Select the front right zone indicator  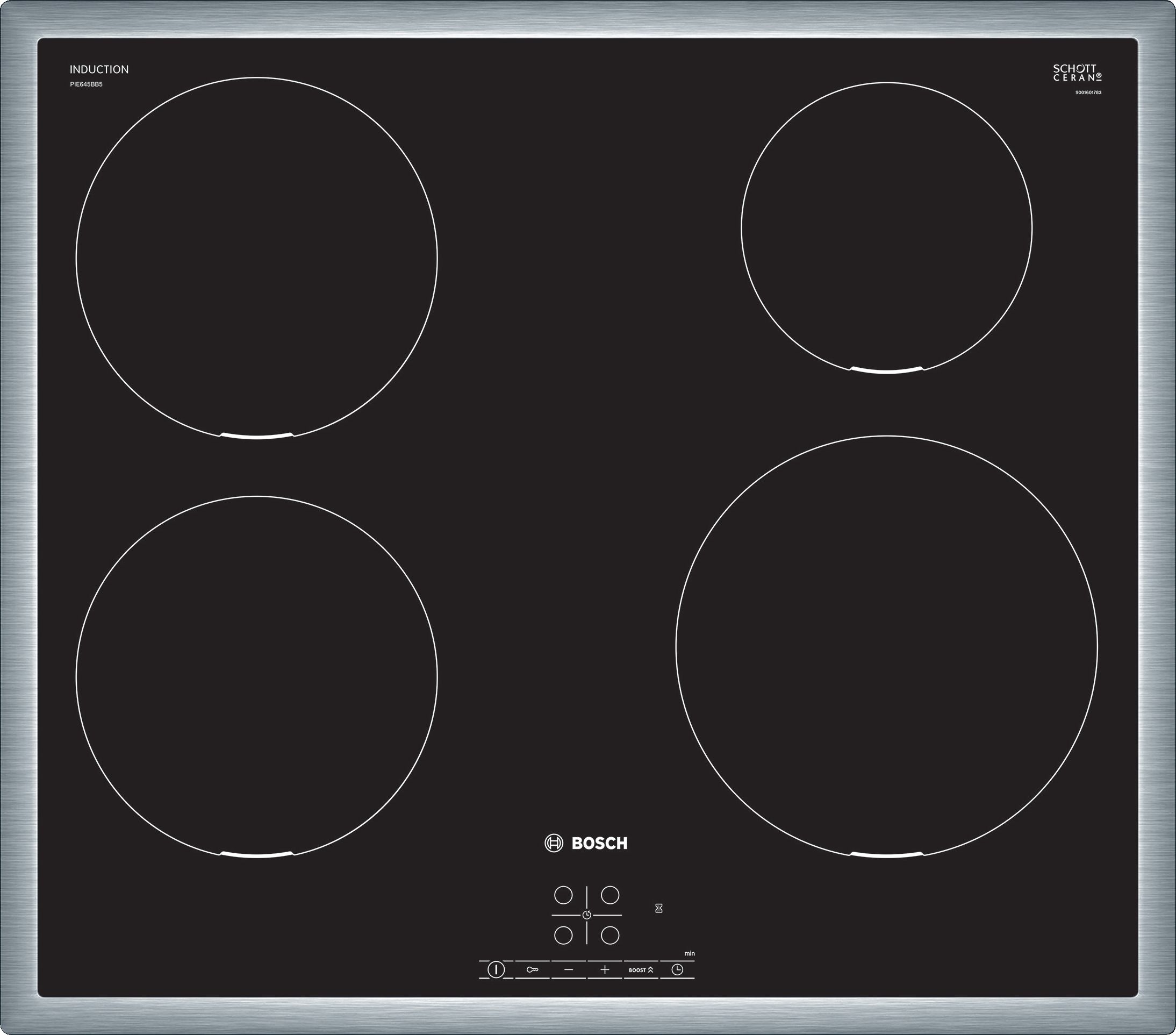pos(610,936)
